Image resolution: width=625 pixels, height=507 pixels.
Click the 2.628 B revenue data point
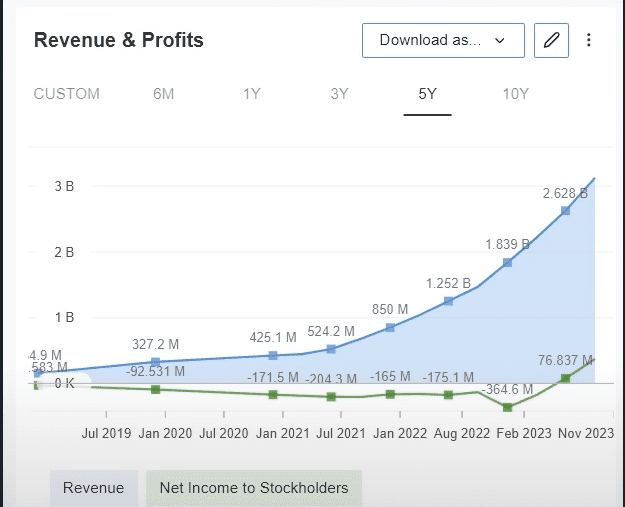[x=565, y=211]
